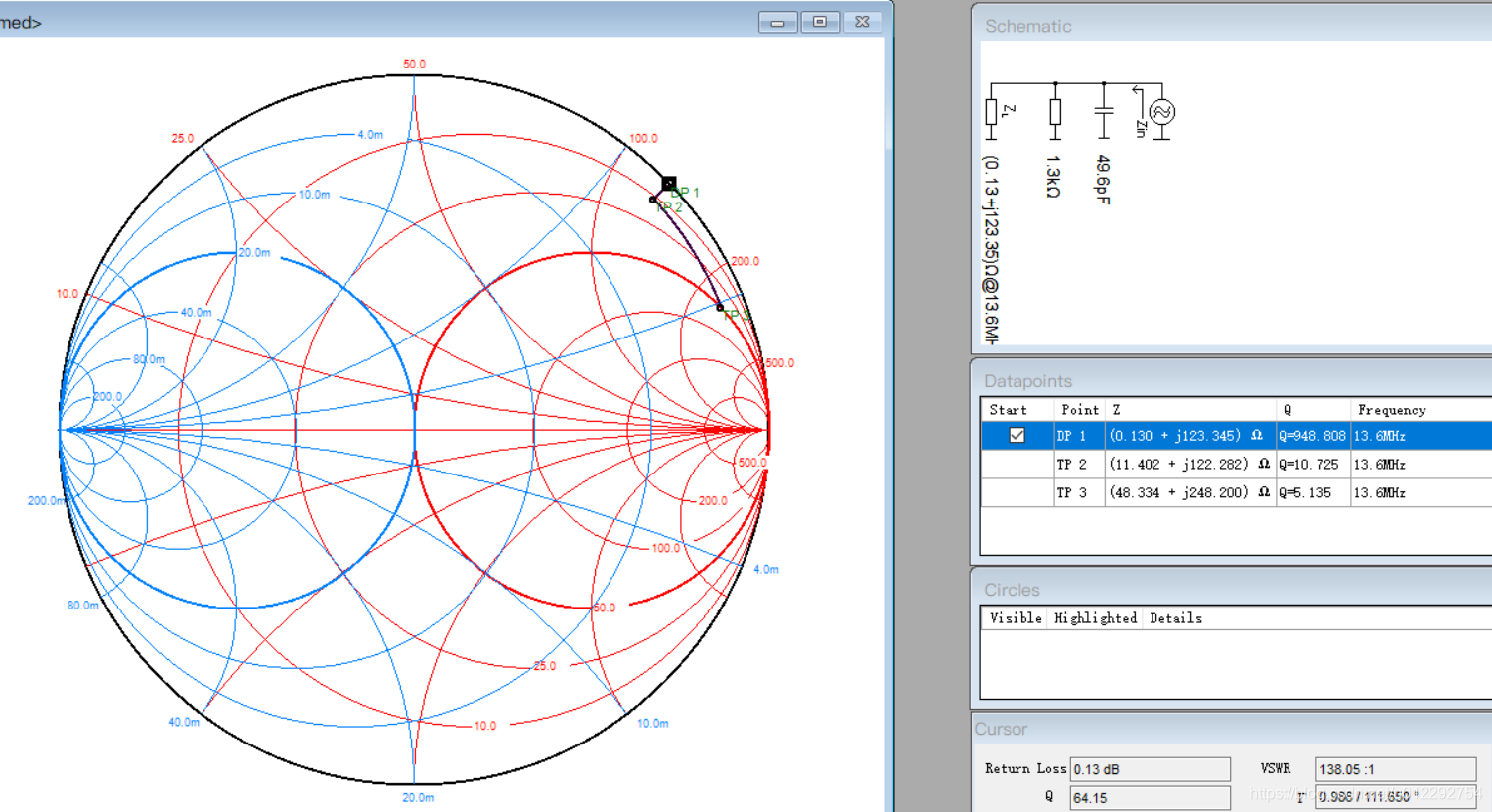Click the Point column header
Image resolution: width=1492 pixels, height=812 pixels.
coord(1079,409)
